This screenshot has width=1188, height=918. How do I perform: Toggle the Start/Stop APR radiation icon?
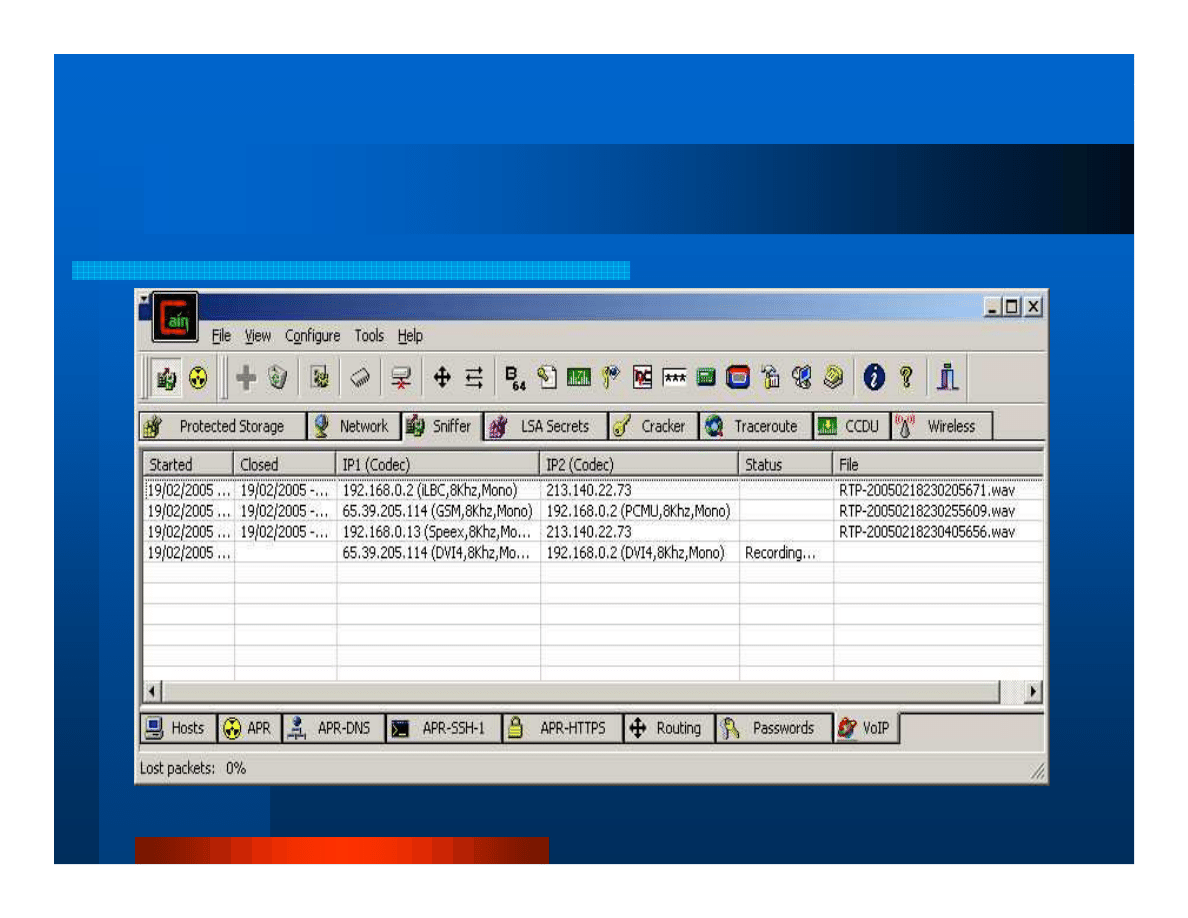tap(198, 378)
